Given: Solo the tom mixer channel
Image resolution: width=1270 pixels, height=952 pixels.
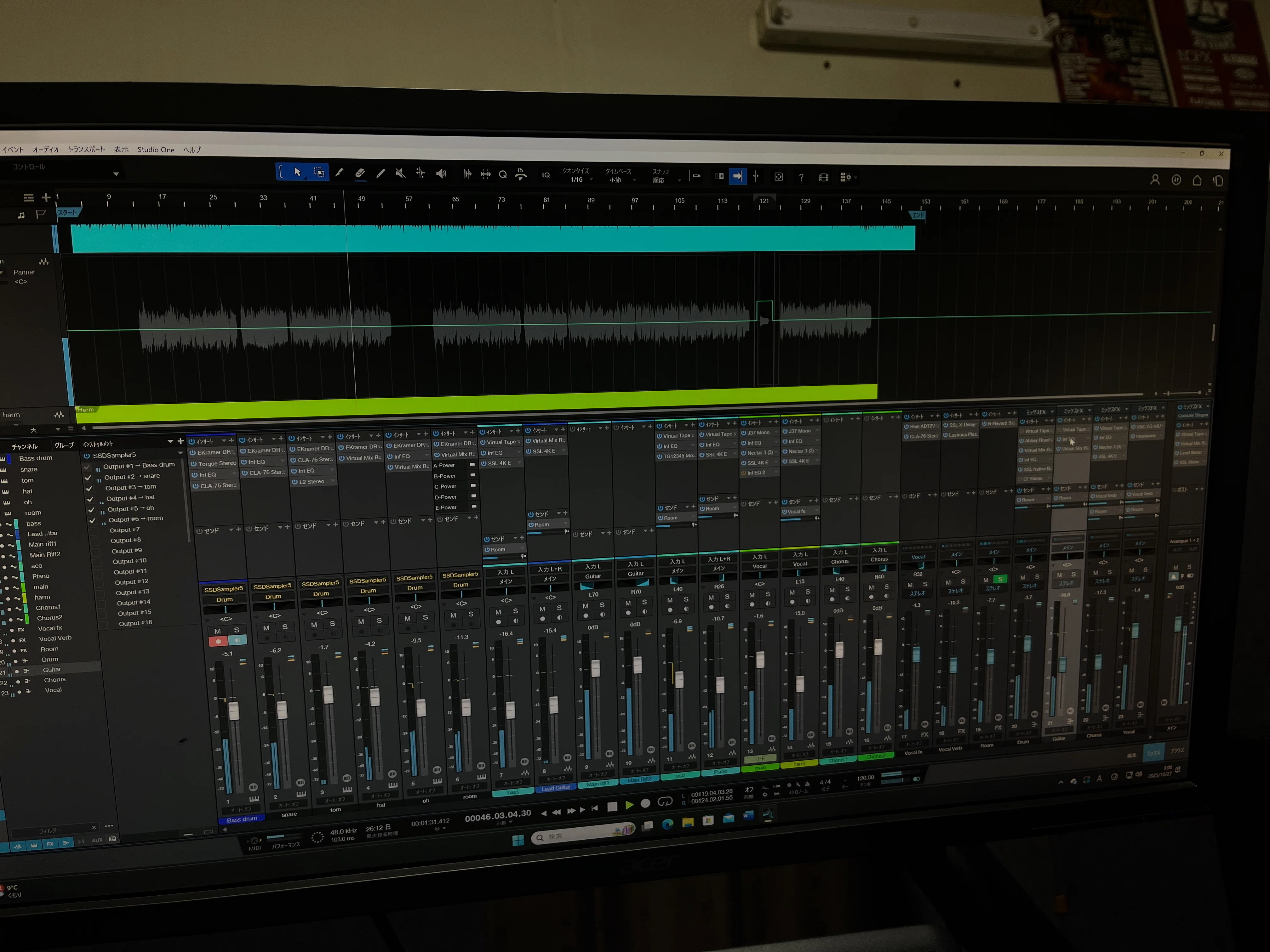Looking at the screenshot, I should tap(332, 623).
